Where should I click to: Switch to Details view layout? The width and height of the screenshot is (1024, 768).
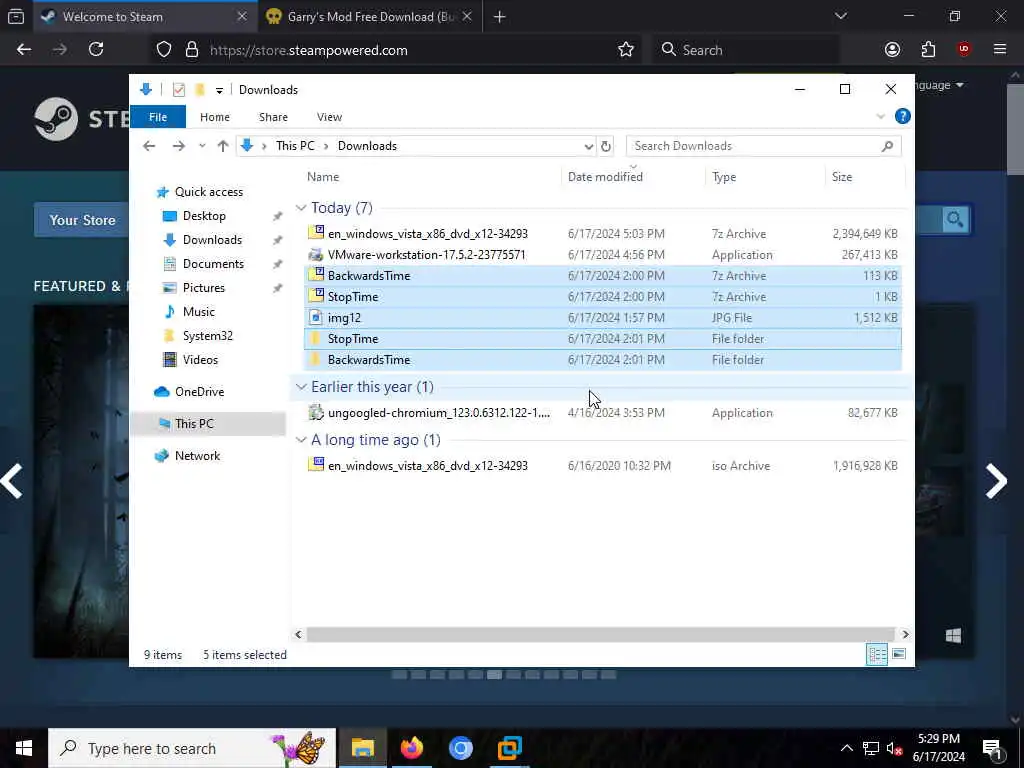[876, 654]
